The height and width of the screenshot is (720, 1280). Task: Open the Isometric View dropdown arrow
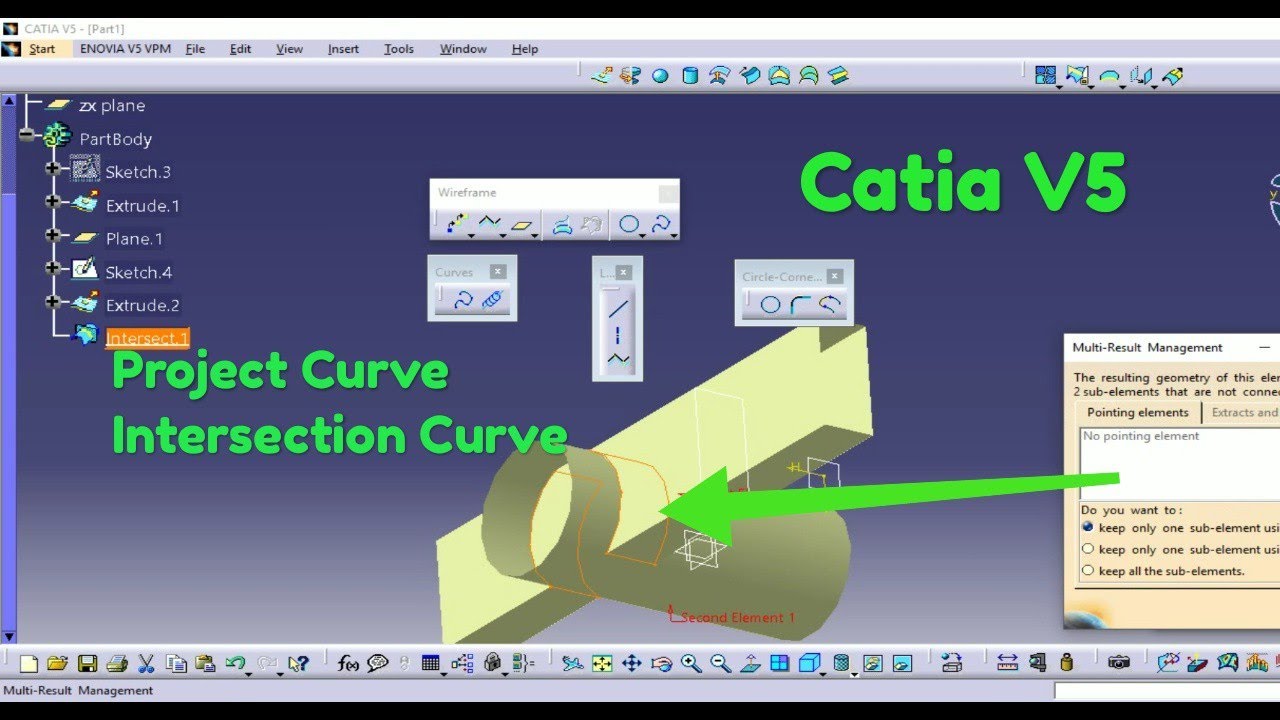tap(824, 673)
